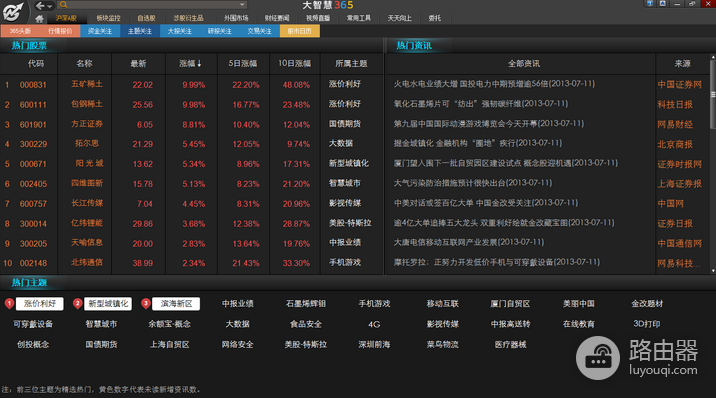
Task: Open news 大气污染防治措施预计很快出台
Action: [473, 183]
